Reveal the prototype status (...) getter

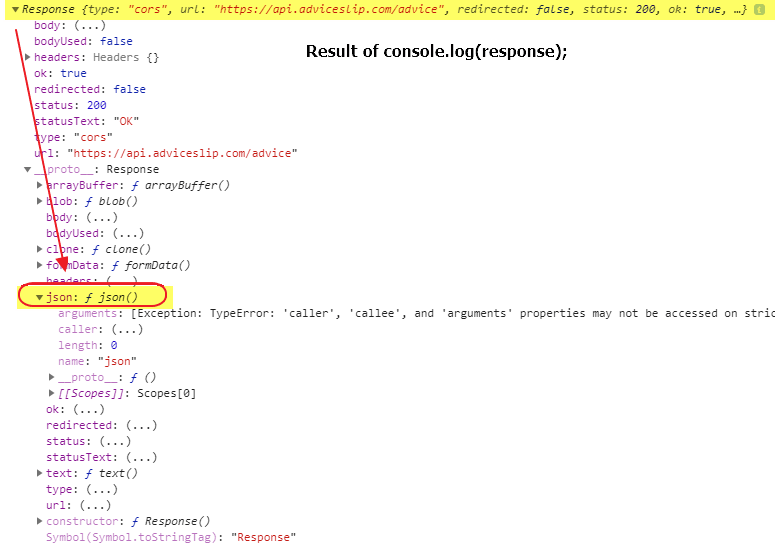pos(115,441)
